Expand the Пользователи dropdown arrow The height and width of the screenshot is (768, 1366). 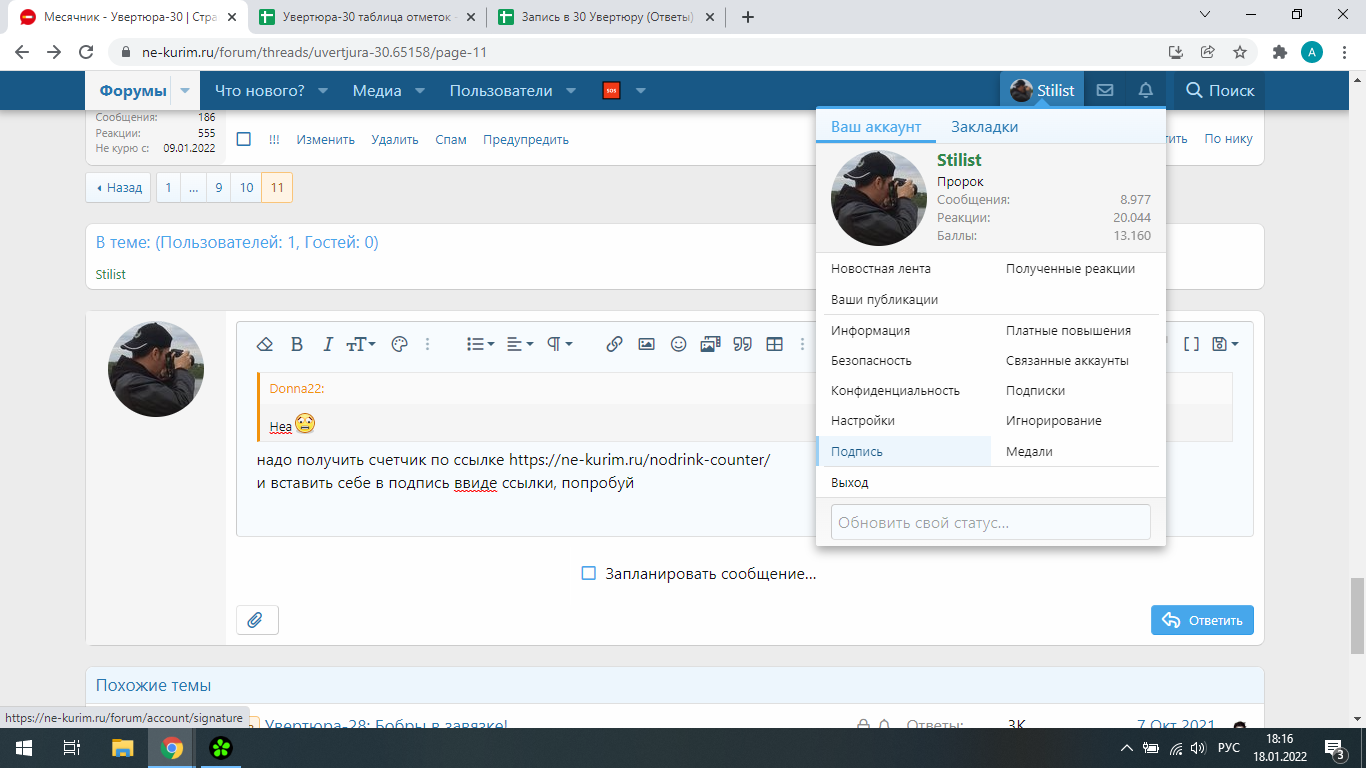point(571,91)
